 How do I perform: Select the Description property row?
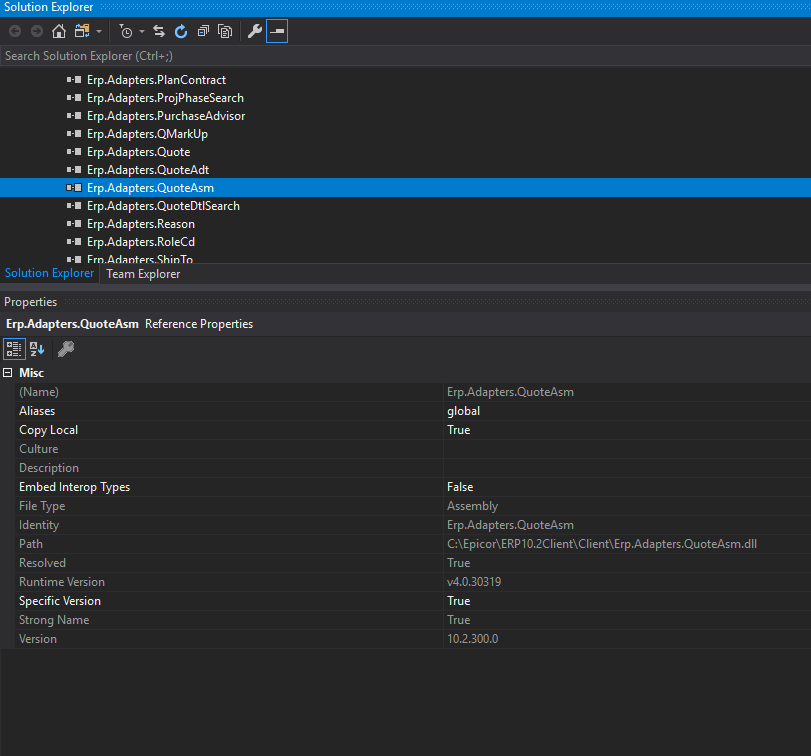coord(413,468)
